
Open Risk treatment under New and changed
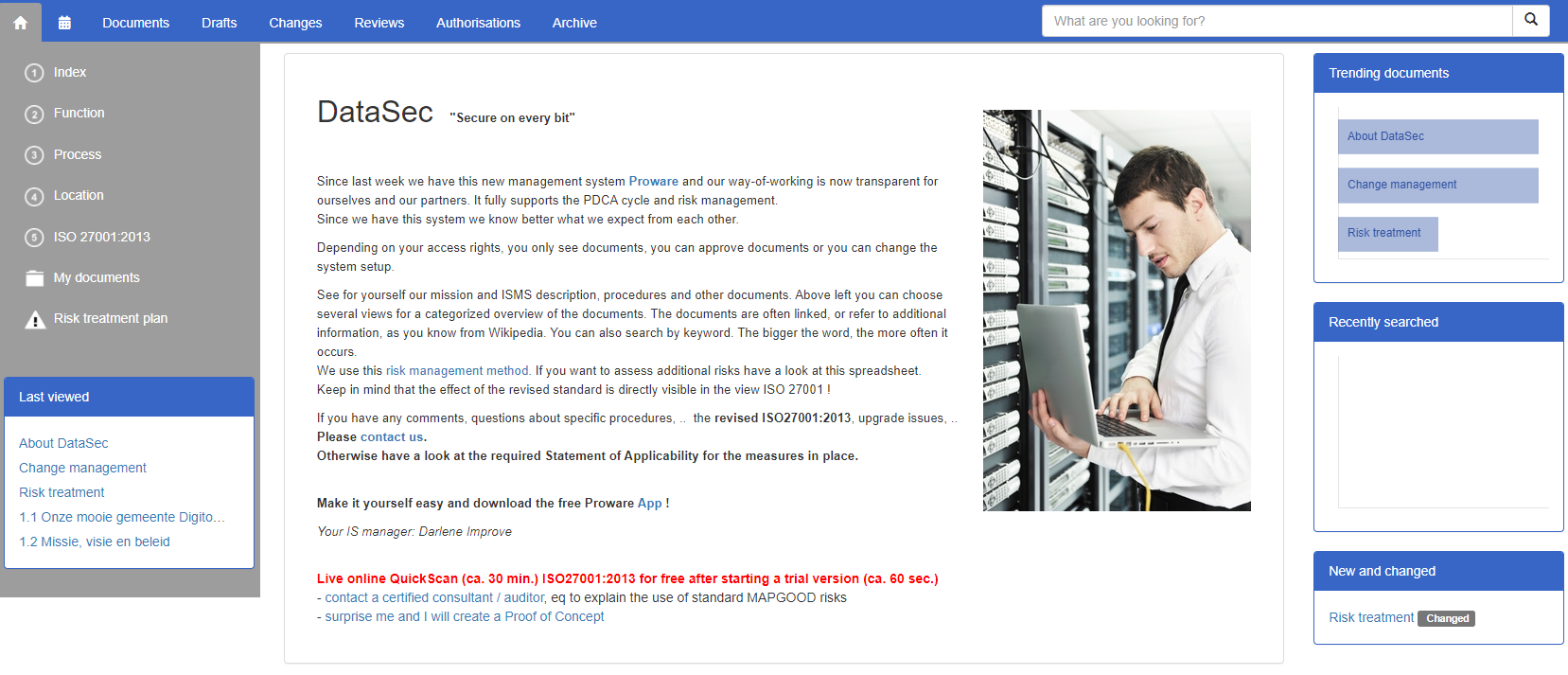click(x=1371, y=617)
